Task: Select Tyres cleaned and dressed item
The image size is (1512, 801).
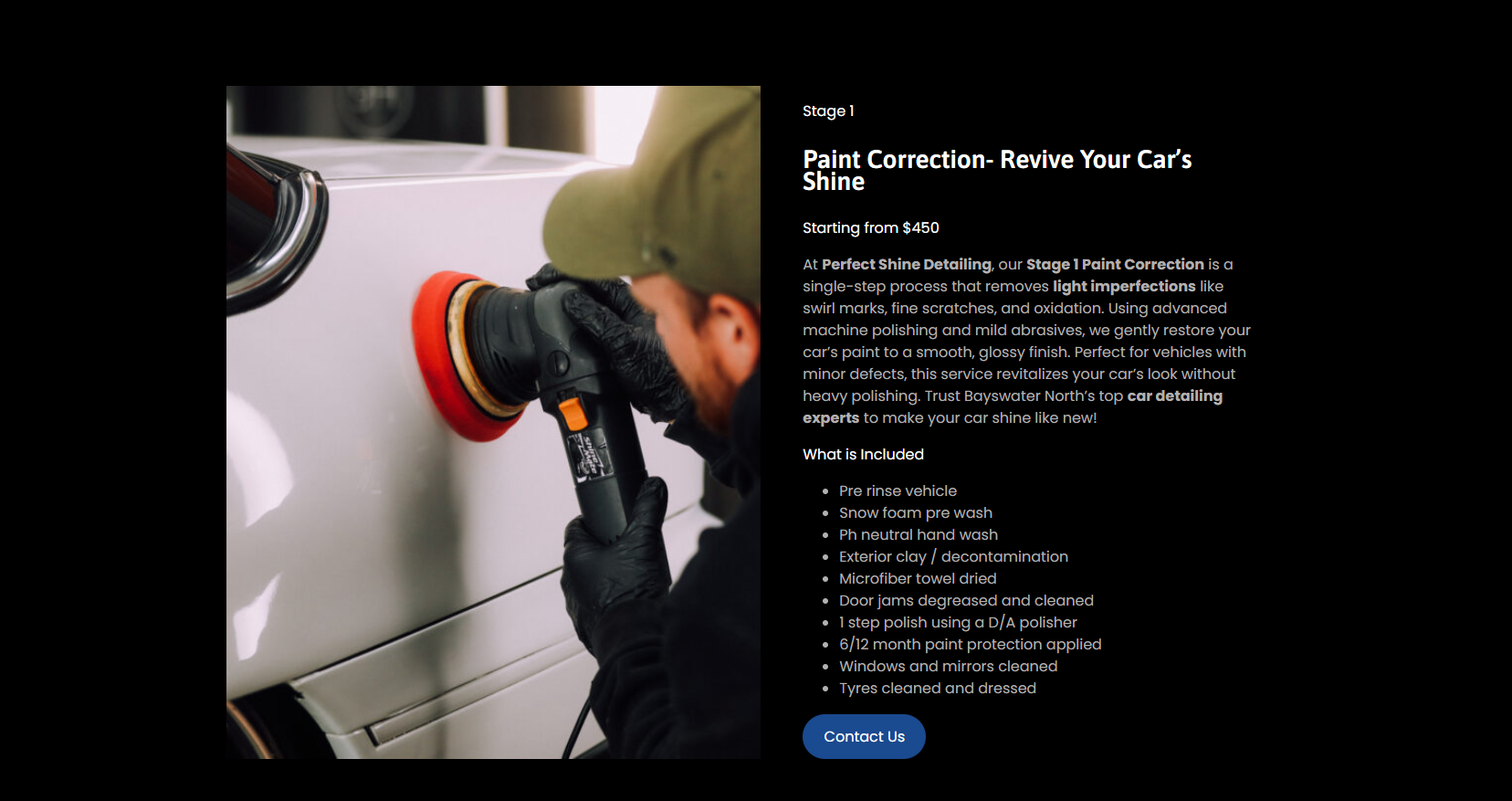Action: (x=938, y=689)
